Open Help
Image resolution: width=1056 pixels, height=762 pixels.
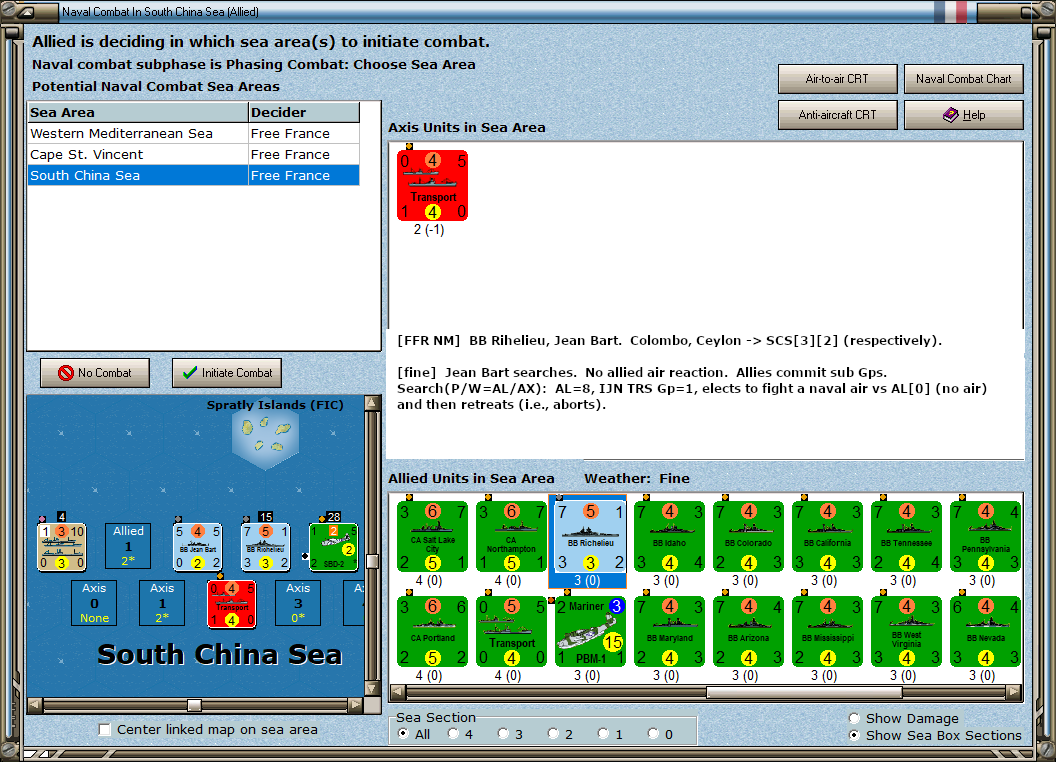tap(964, 115)
